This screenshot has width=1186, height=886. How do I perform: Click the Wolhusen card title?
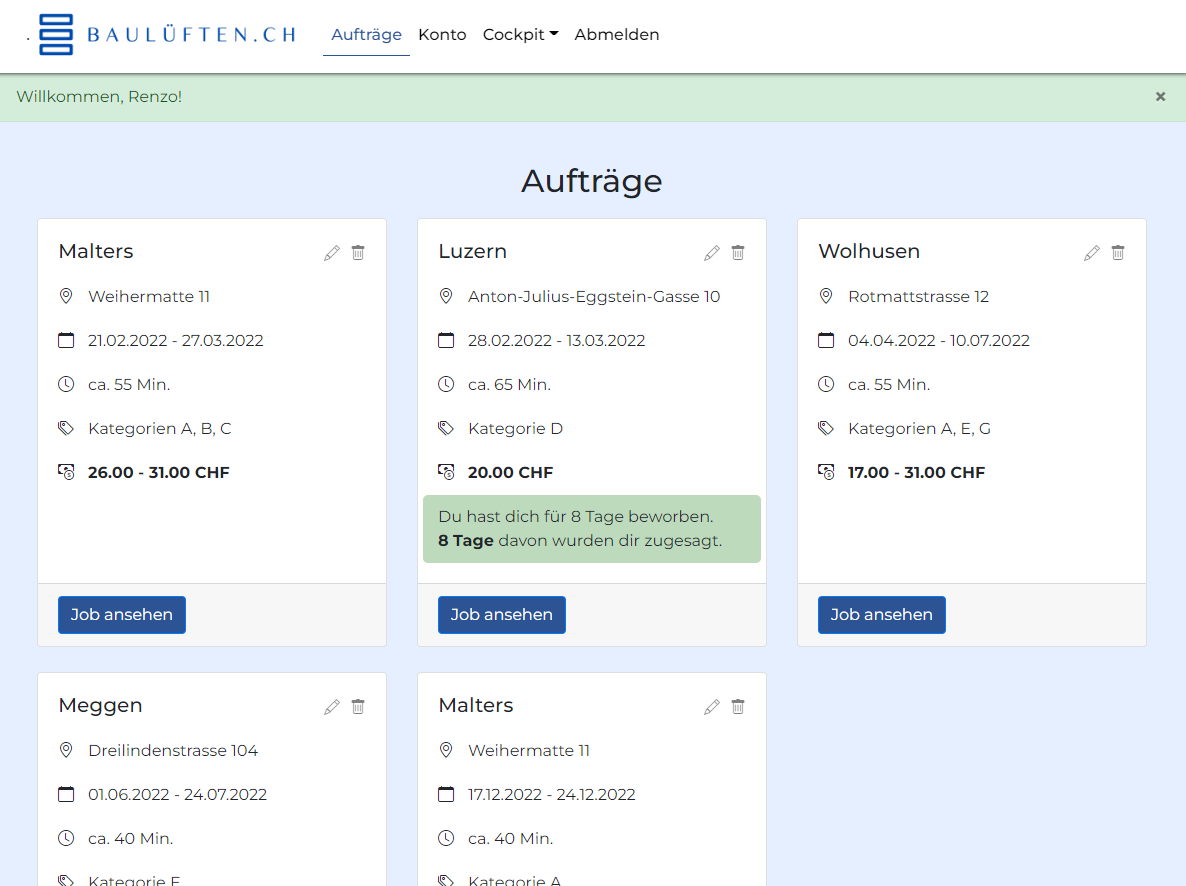[868, 252]
